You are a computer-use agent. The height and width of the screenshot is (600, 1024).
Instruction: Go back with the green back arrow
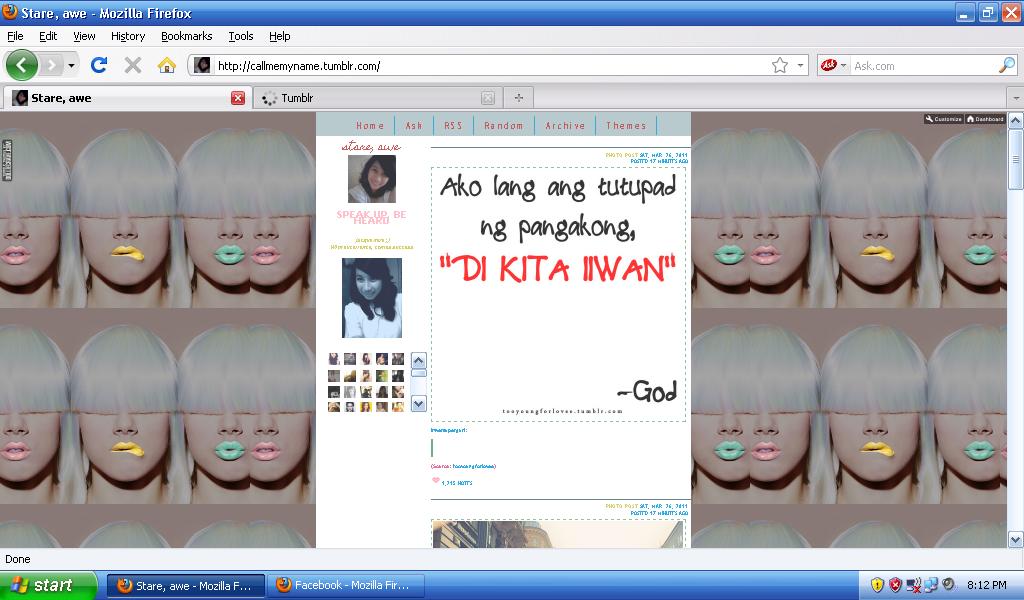tap(22, 65)
